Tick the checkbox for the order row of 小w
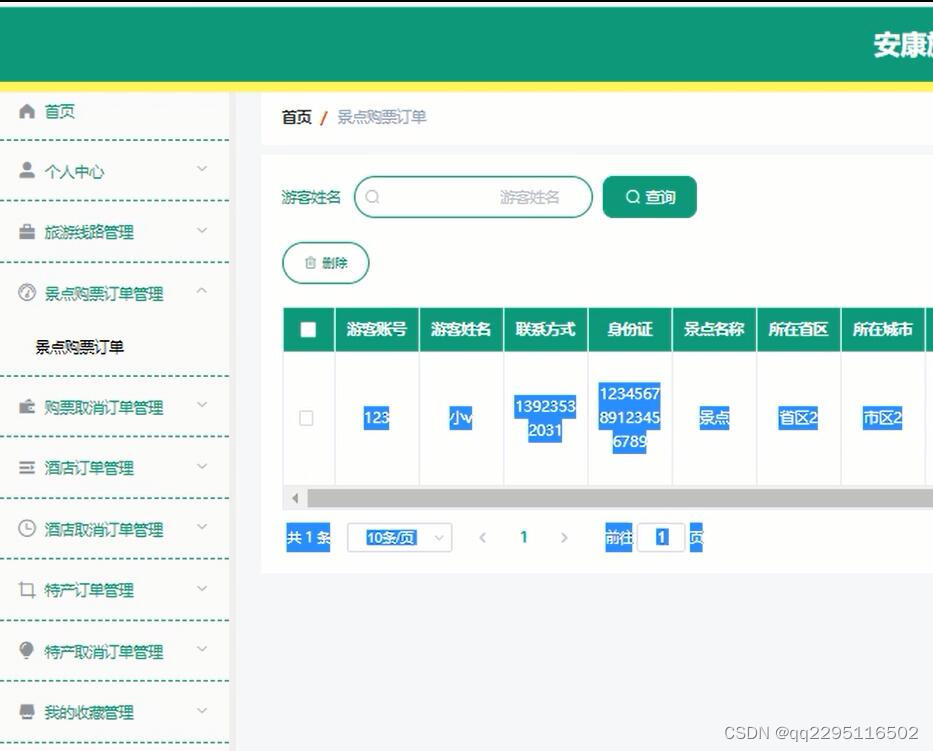The image size is (933, 751). (308, 418)
